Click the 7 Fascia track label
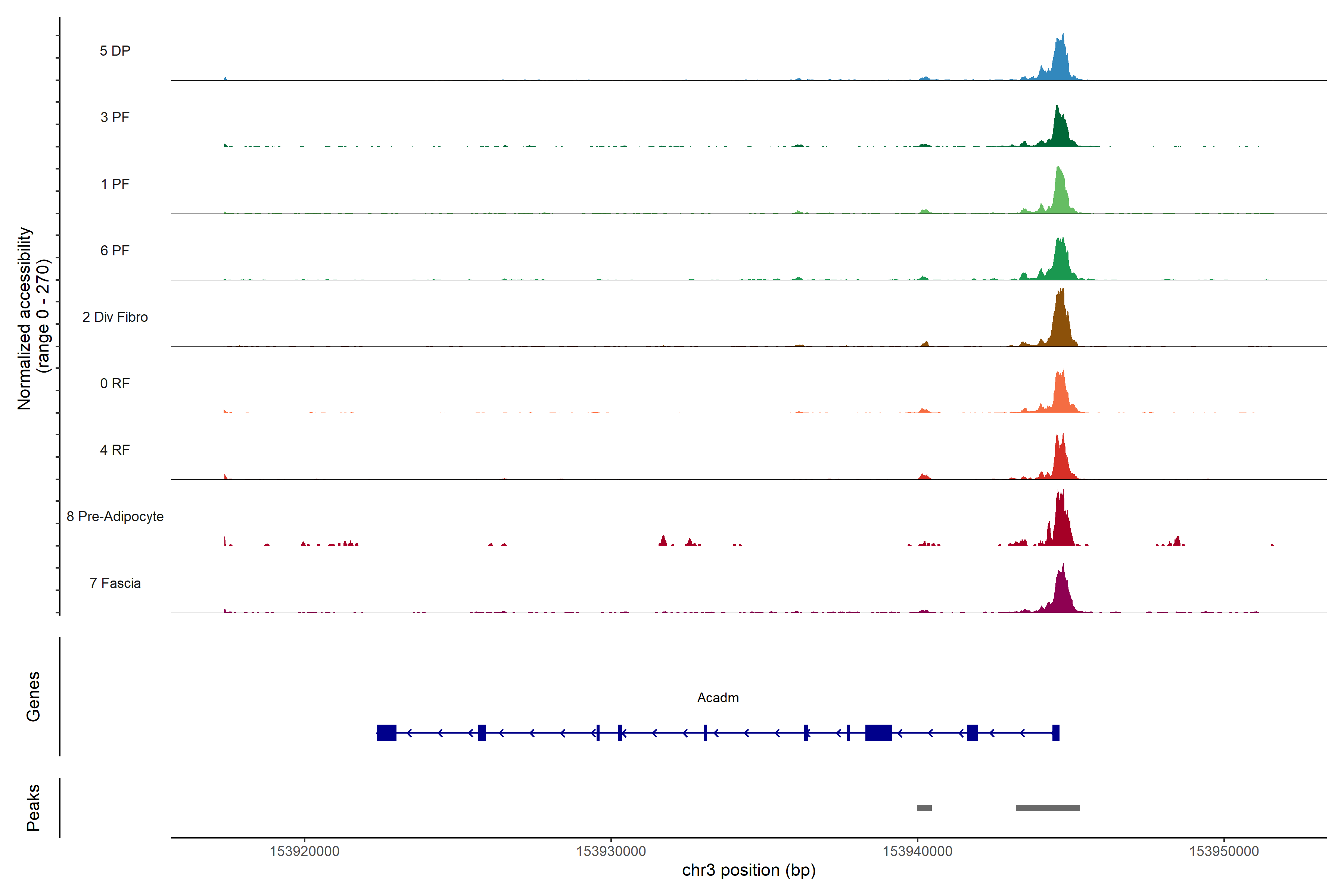Screen dimensions: 1344x896 pos(115,583)
